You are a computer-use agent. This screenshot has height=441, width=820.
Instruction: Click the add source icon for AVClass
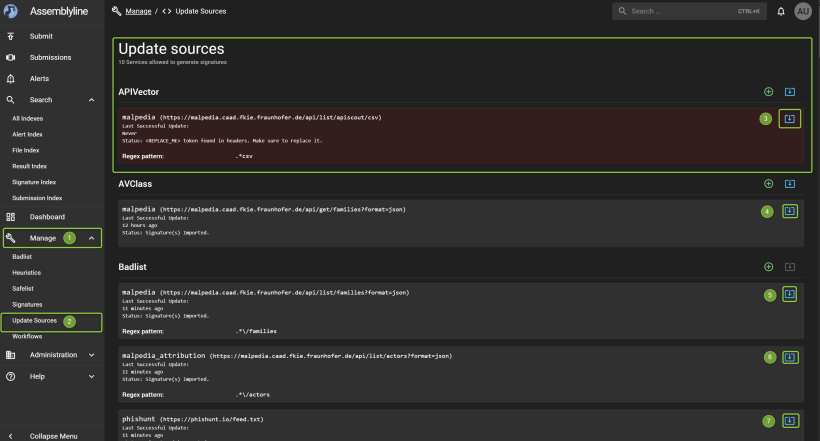[x=768, y=184]
